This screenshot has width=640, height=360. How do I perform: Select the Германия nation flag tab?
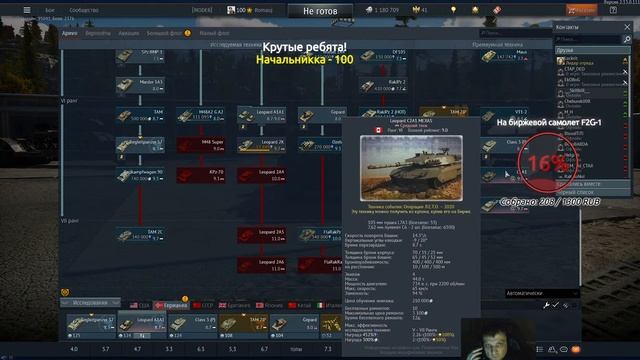(x=171, y=305)
